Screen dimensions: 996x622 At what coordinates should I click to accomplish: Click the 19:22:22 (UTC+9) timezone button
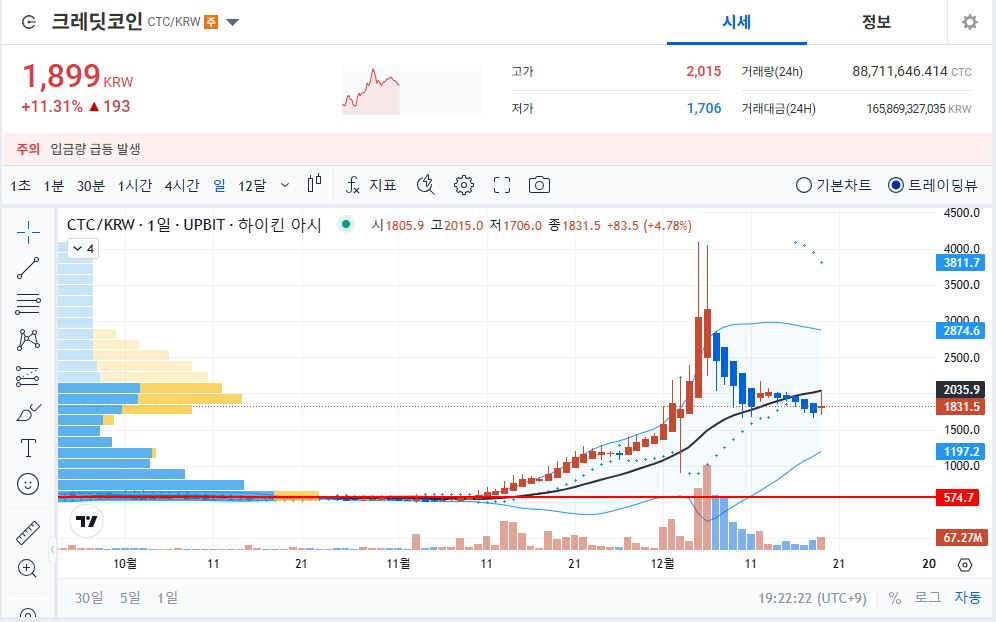812,598
